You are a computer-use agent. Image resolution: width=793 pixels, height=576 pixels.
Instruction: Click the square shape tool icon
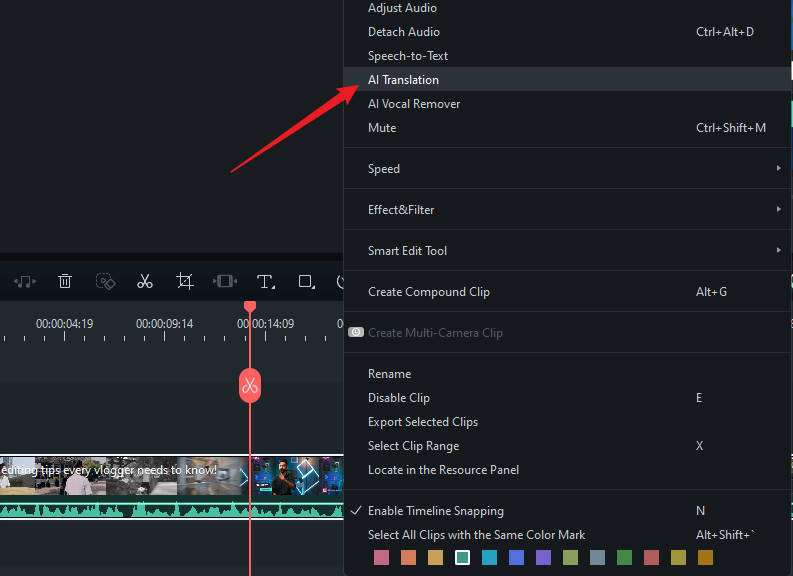point(306,281)
